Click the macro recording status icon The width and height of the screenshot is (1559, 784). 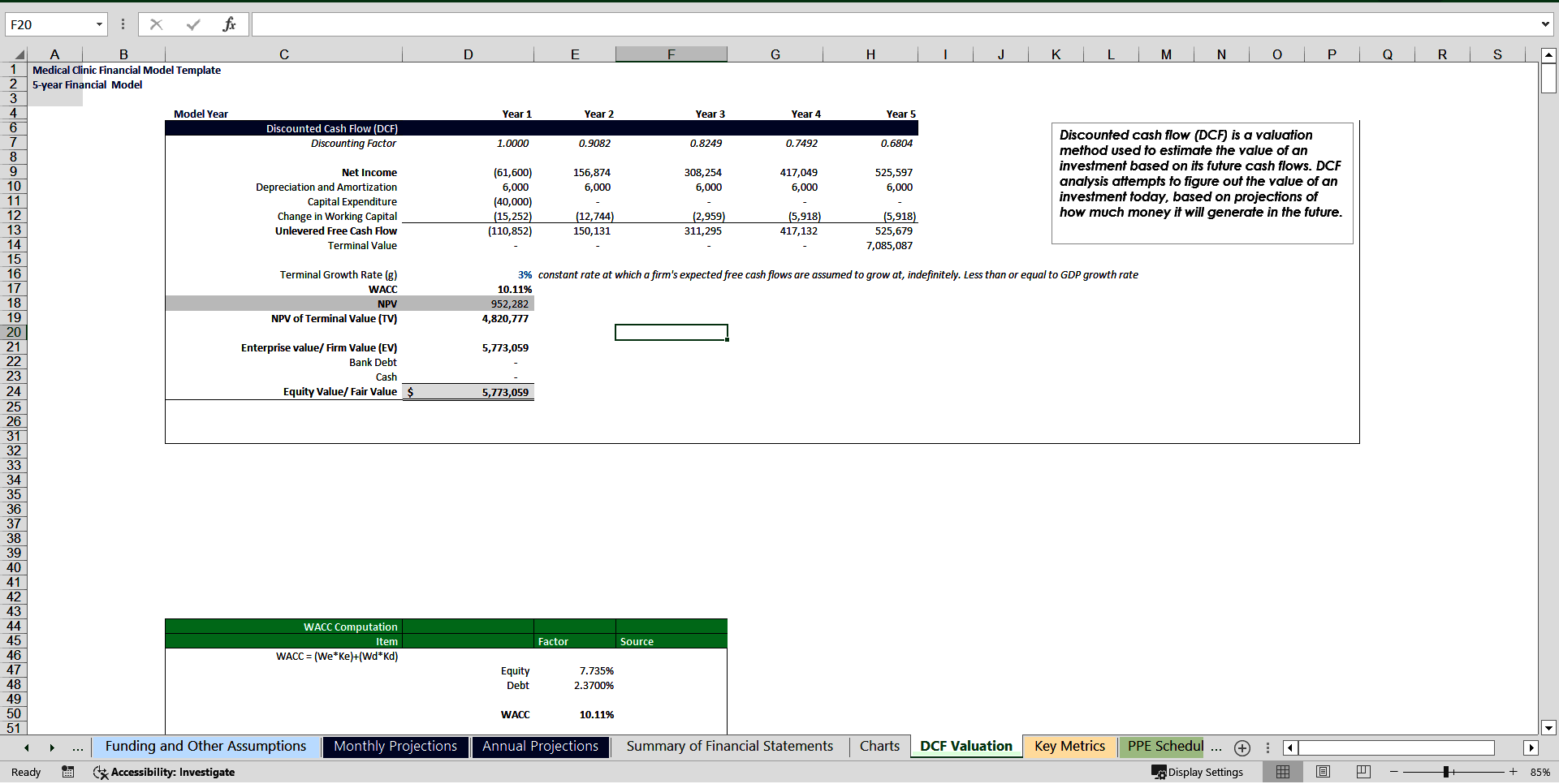68,772
